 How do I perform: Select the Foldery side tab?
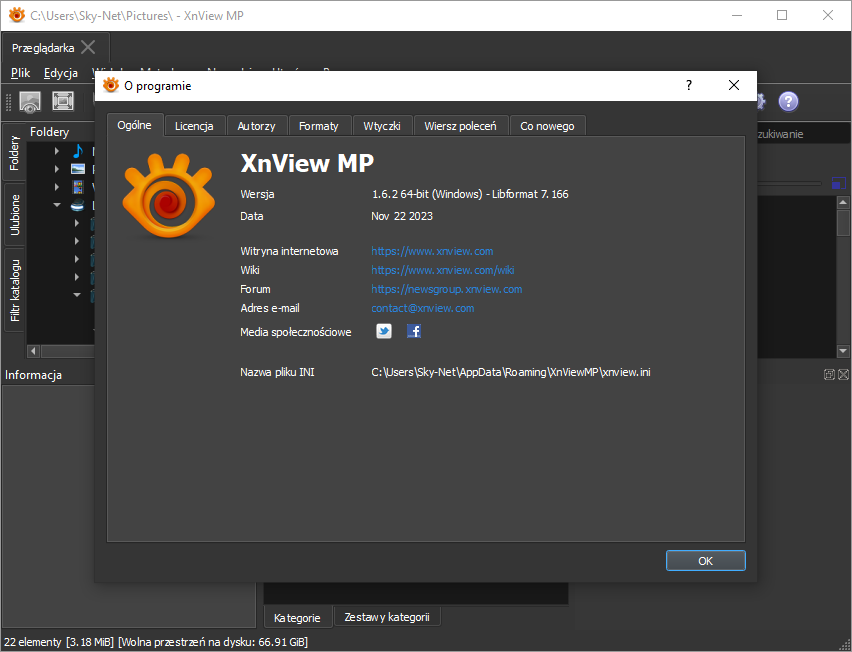pos(14,153)
